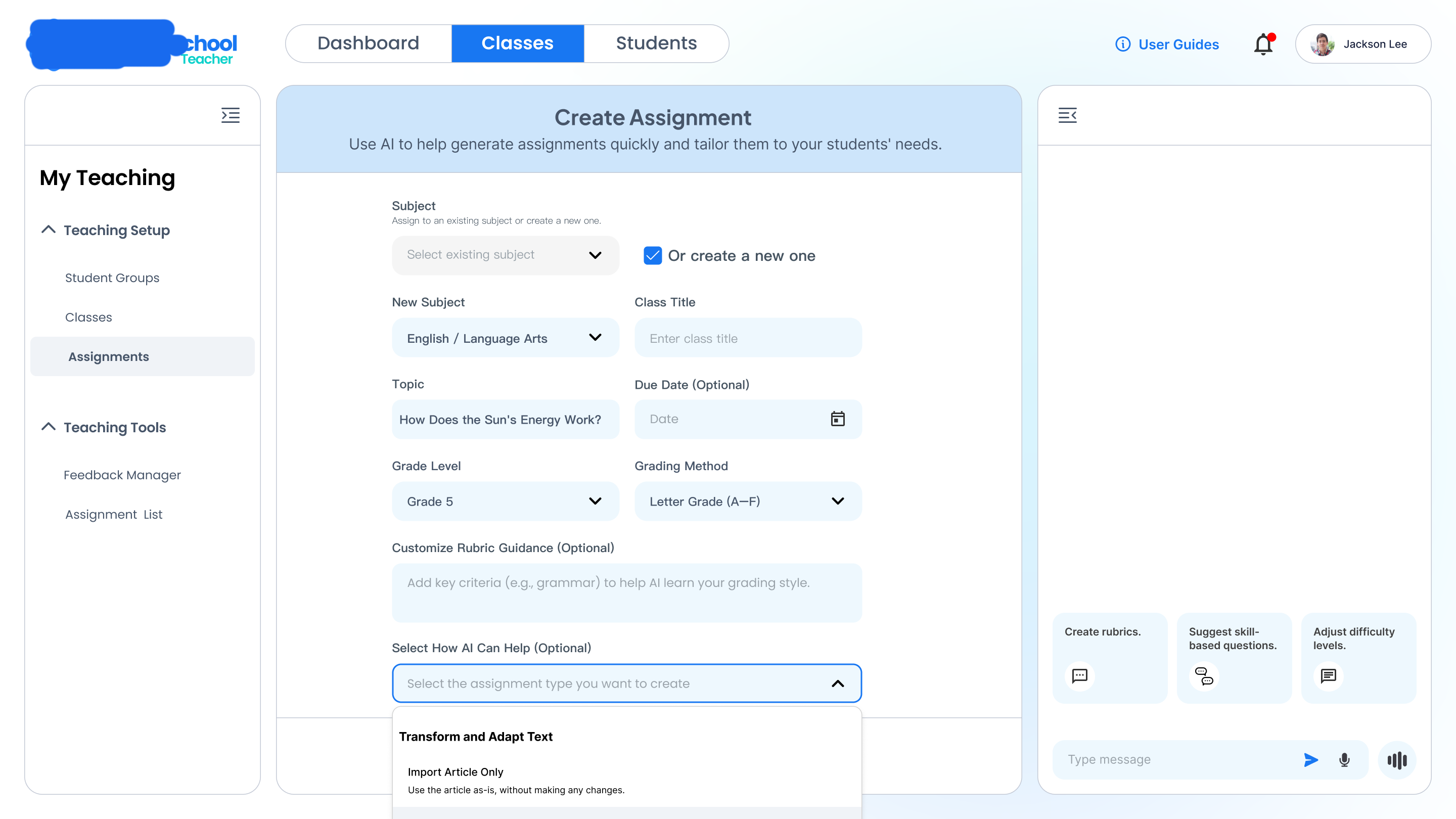
Task: Uncheck the Or create a new one checkbox
Action: click(x=653, y=255)
